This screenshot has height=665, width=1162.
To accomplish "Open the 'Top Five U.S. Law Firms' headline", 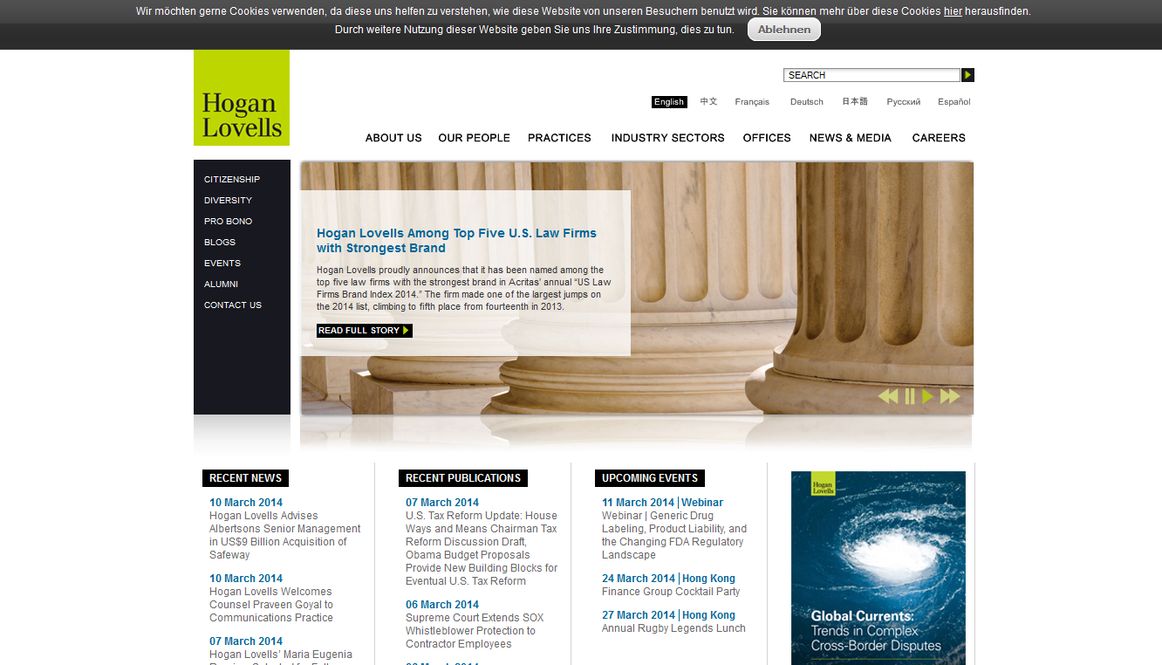I will click(456, 240).
